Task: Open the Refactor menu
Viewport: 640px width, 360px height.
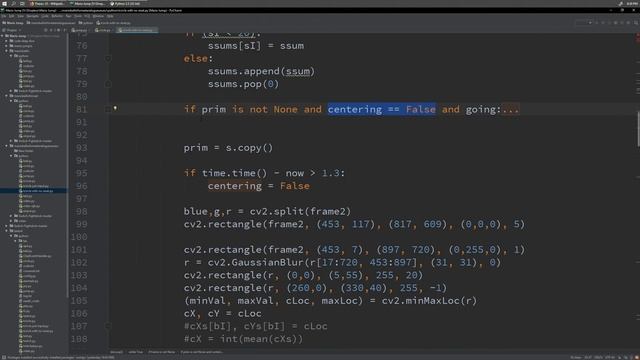Action: (x=57, y=16)
